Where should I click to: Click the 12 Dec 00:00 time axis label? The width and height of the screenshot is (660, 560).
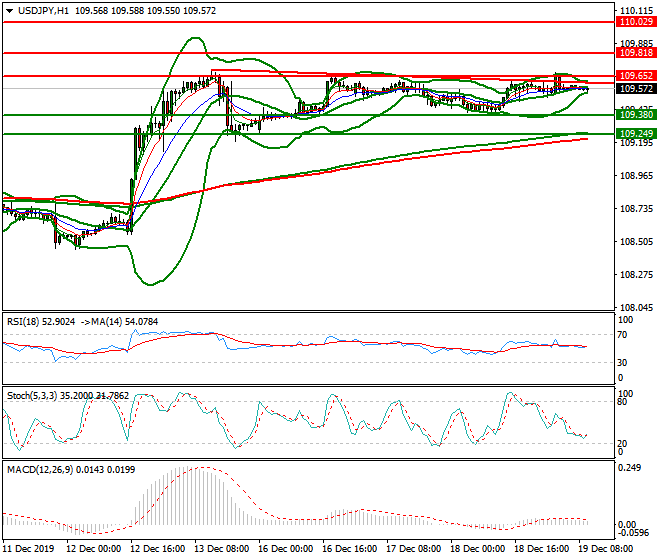pos(93,549)
